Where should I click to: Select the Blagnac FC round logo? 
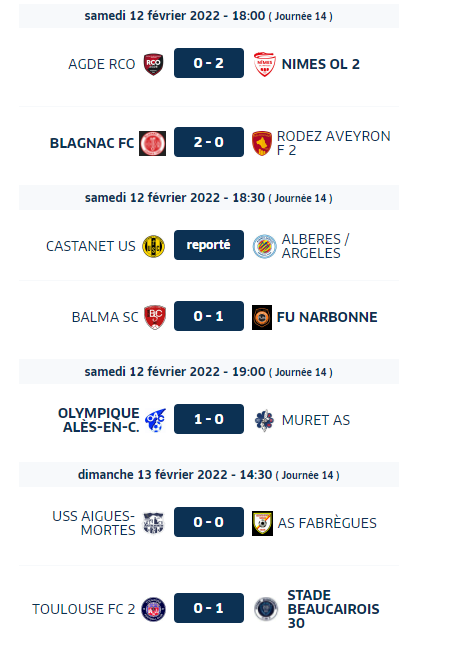click(152, 144)
